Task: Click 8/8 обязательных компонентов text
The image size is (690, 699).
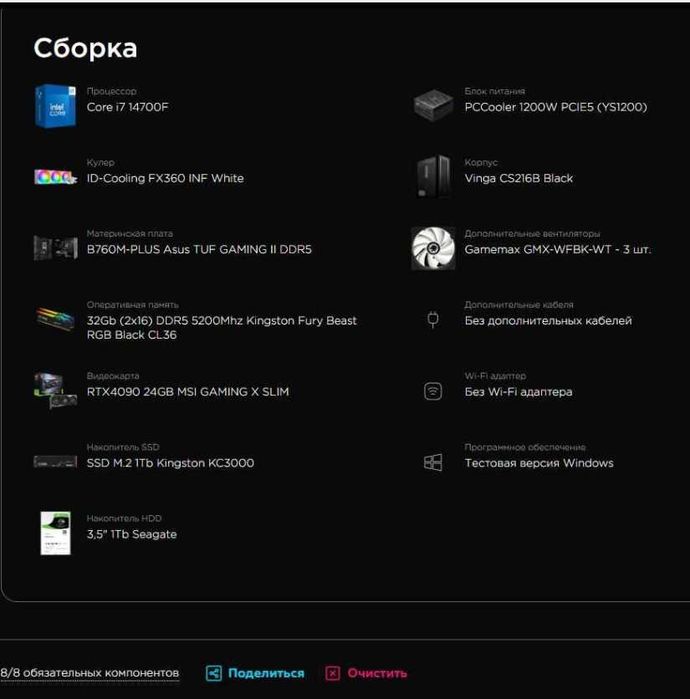Action: click(x=90, y=673)
